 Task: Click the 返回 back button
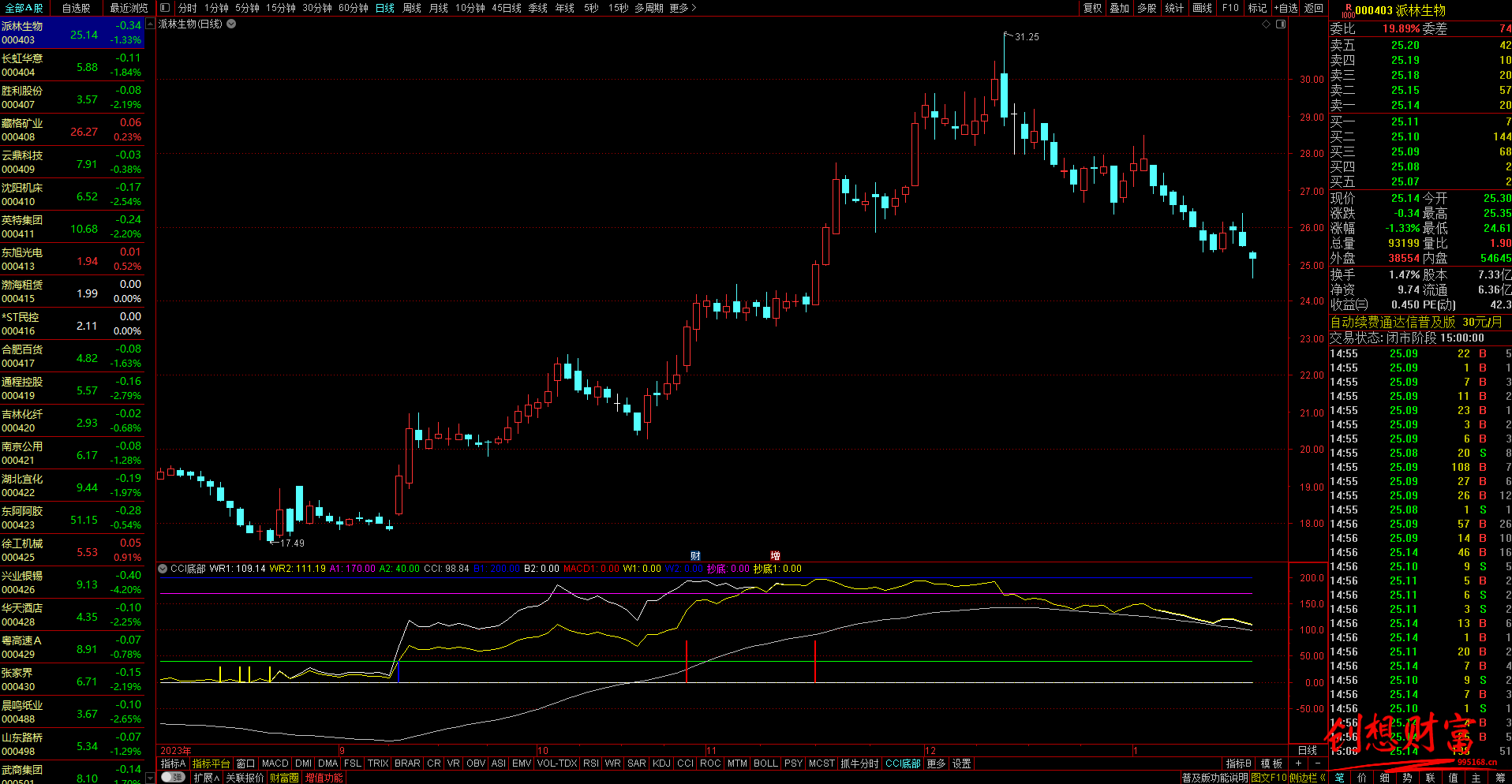point(1313,8)
